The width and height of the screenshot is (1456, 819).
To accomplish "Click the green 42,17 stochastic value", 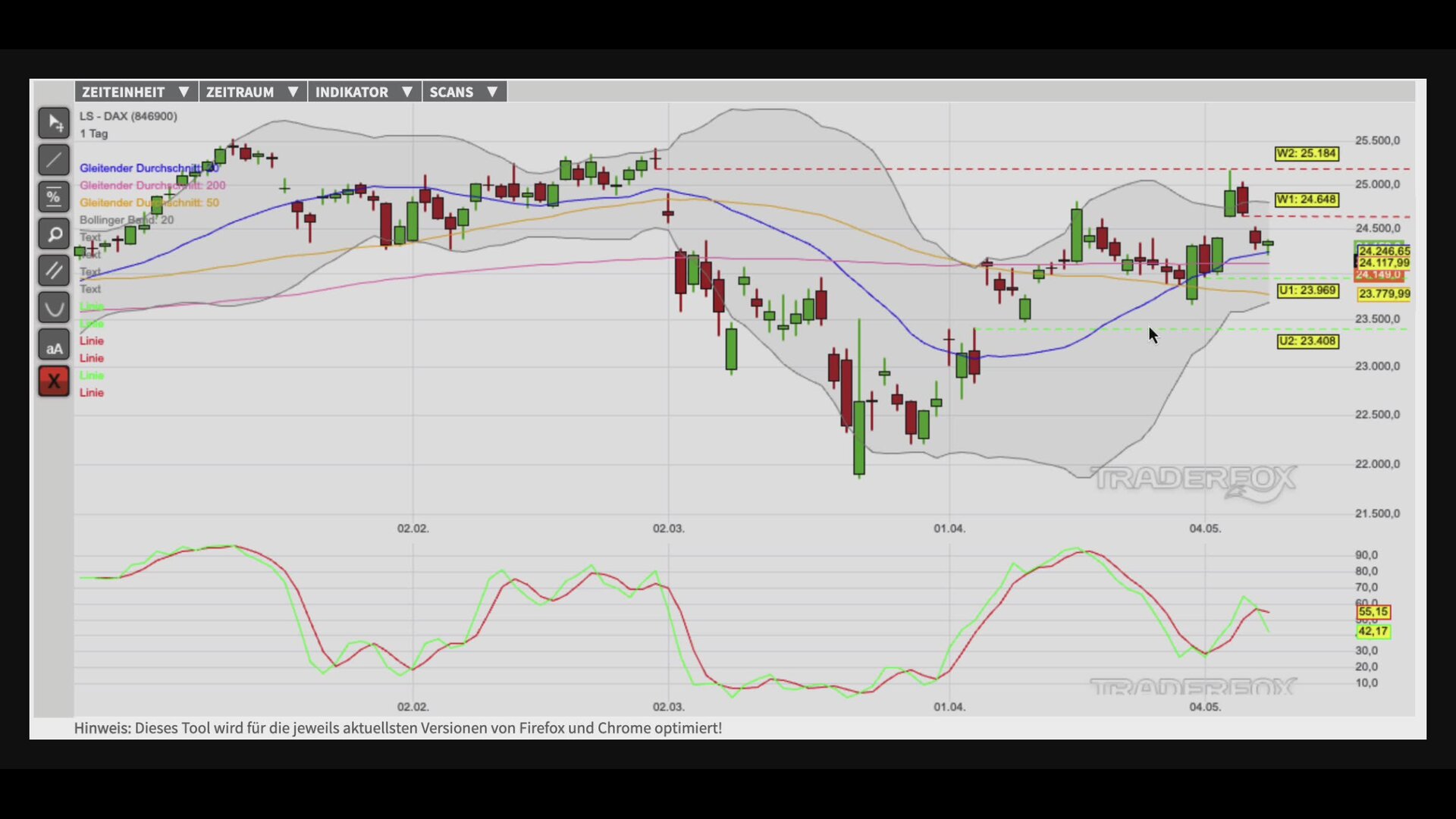I will [1373, 631].
